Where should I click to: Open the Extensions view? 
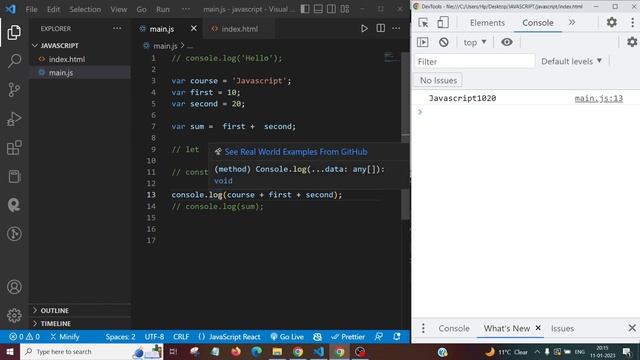tap(14, 148)
